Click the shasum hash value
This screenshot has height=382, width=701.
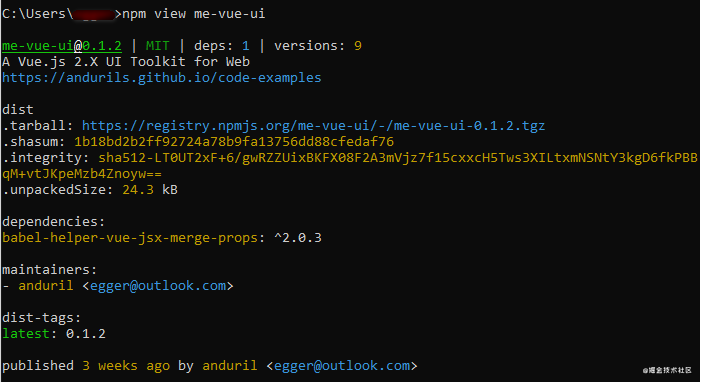(234, 142)
